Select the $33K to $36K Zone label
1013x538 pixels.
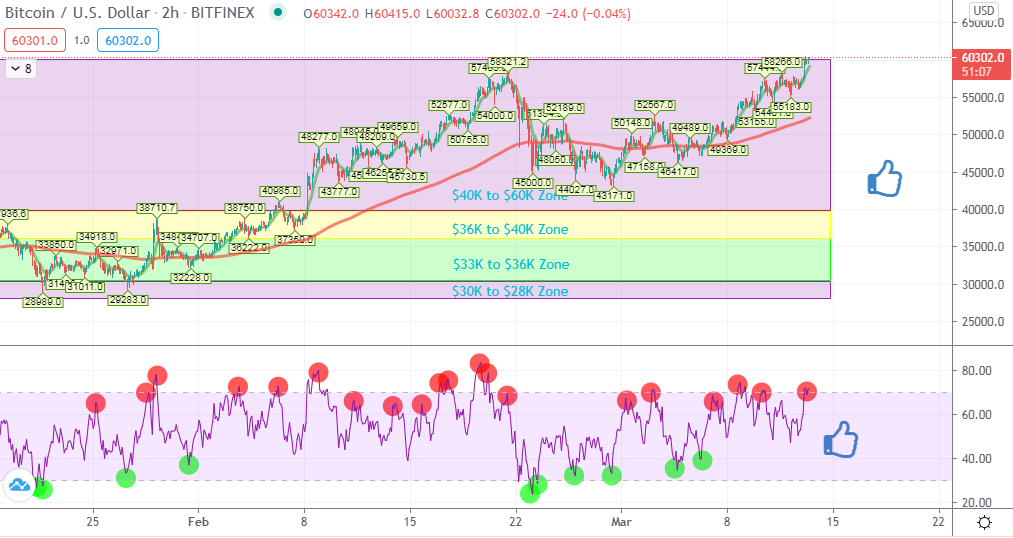[x=510, y=264]
